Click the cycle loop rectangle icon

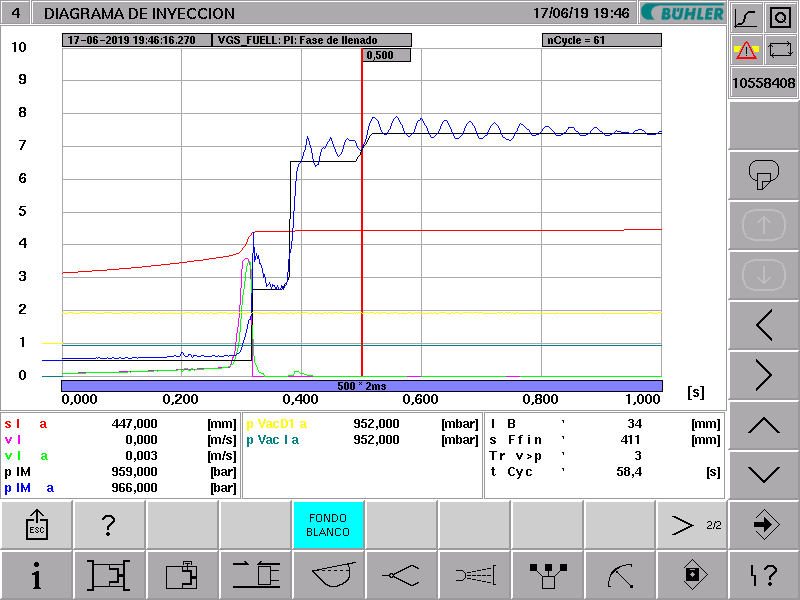coord(781,50)
